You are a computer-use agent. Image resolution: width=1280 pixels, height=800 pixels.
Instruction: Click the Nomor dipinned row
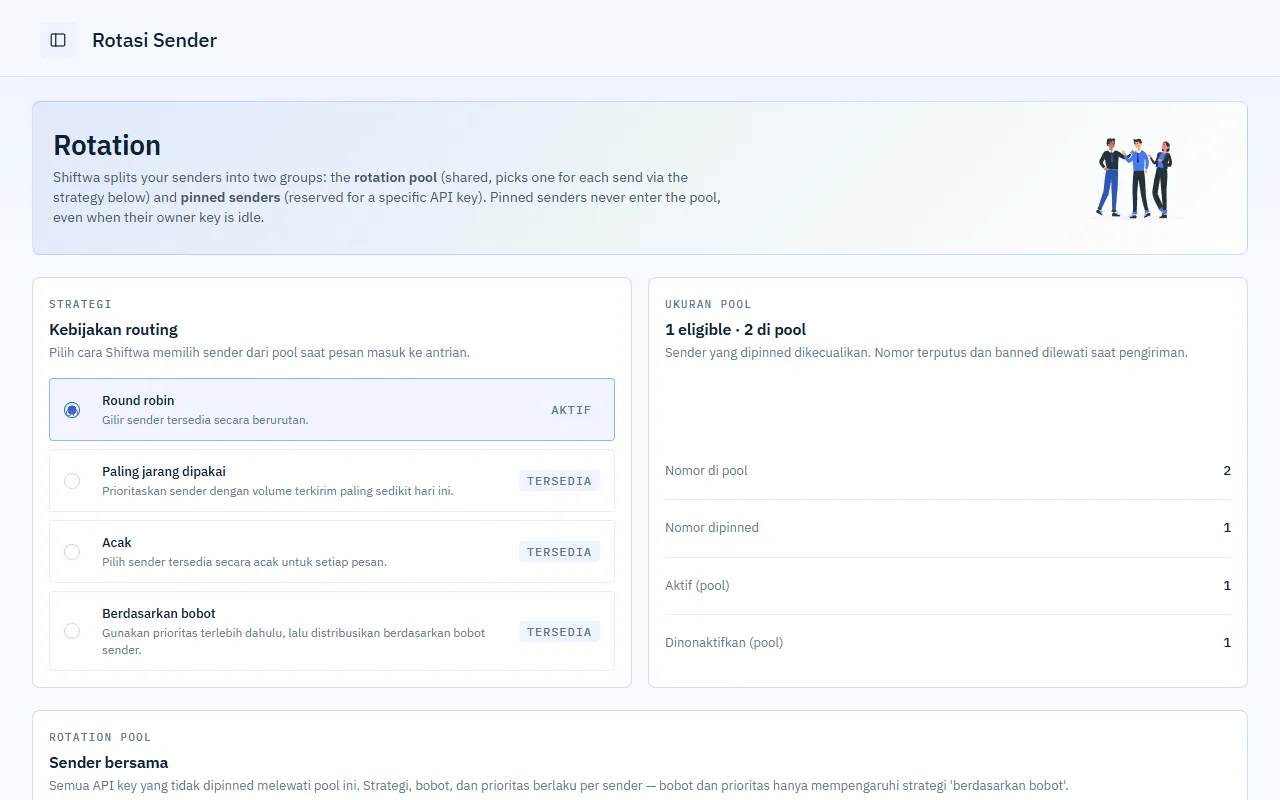948,528
